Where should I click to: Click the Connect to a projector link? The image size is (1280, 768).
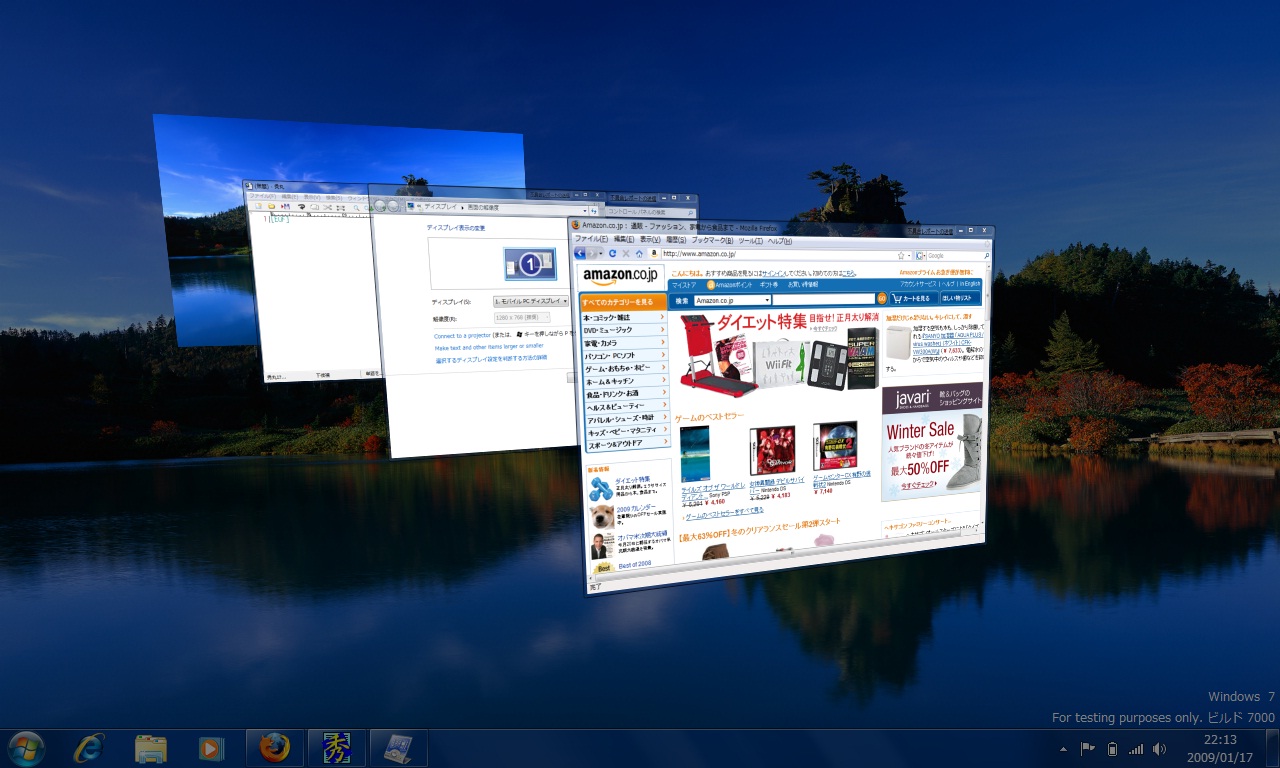[463, 335]
